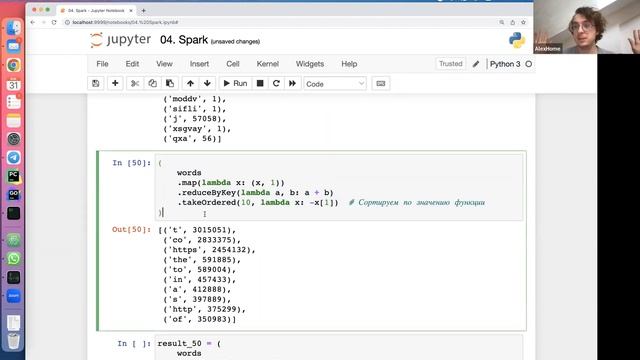The image size is (640, 360).
Task: Restart kernel and run all cells icon
Action: pos(292,83)
